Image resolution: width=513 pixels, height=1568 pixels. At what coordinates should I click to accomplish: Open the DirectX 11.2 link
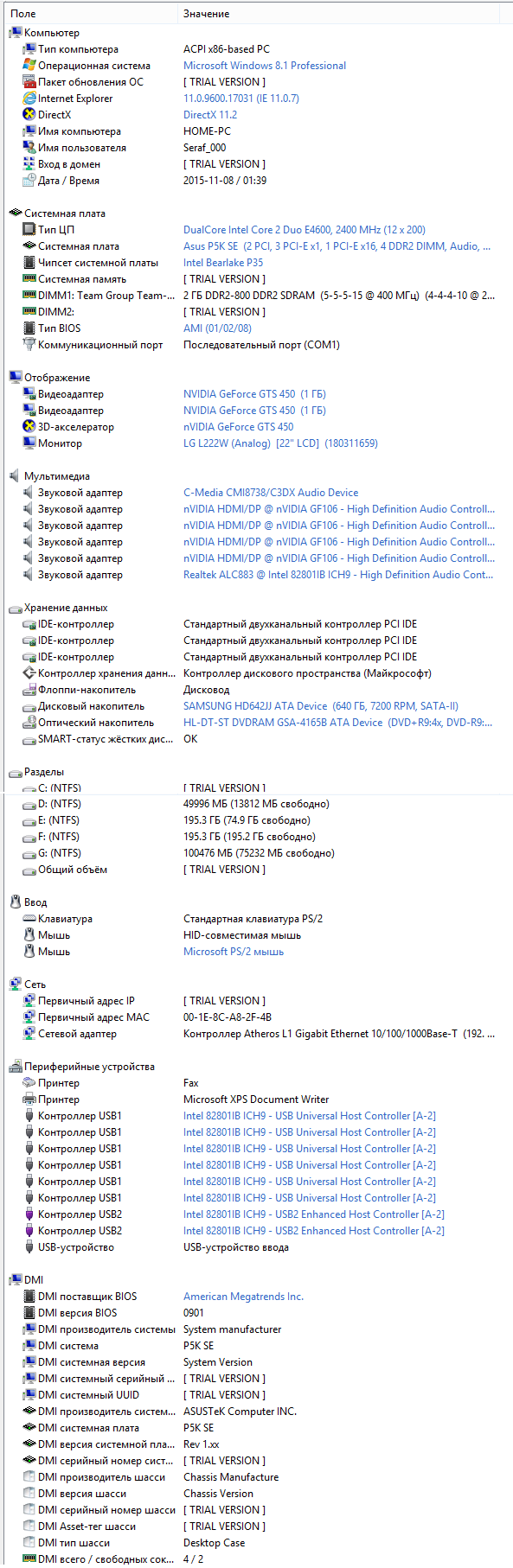click(x=210, y=115)
